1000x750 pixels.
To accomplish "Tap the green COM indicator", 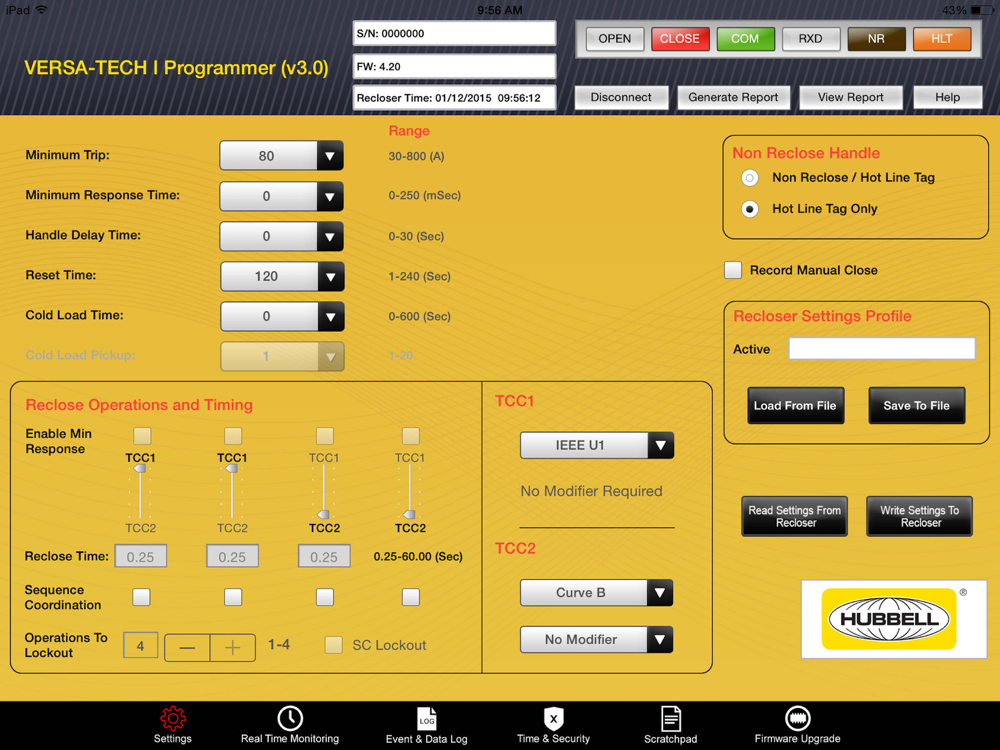I will 745,39.
